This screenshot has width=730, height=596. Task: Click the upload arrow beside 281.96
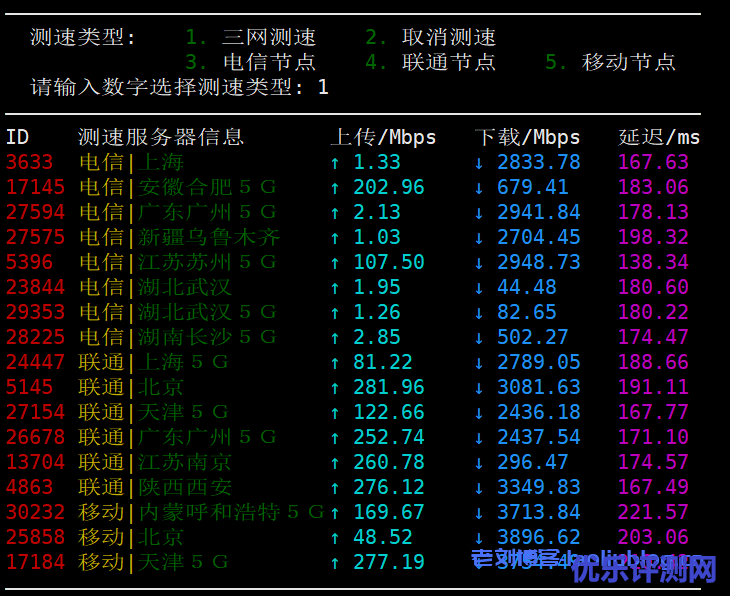335,387
